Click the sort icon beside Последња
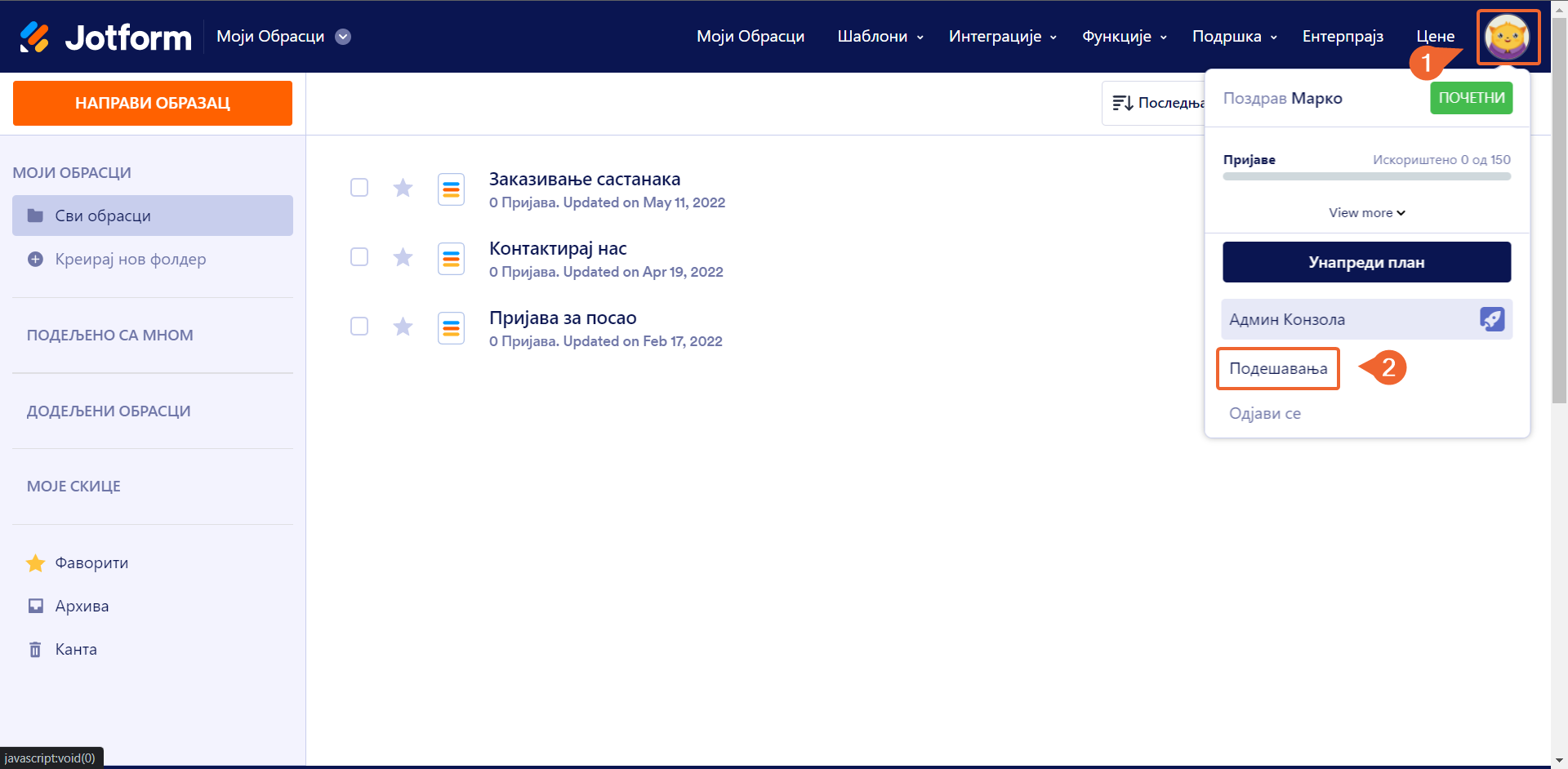1568x769 pixels. point(1122,103)
